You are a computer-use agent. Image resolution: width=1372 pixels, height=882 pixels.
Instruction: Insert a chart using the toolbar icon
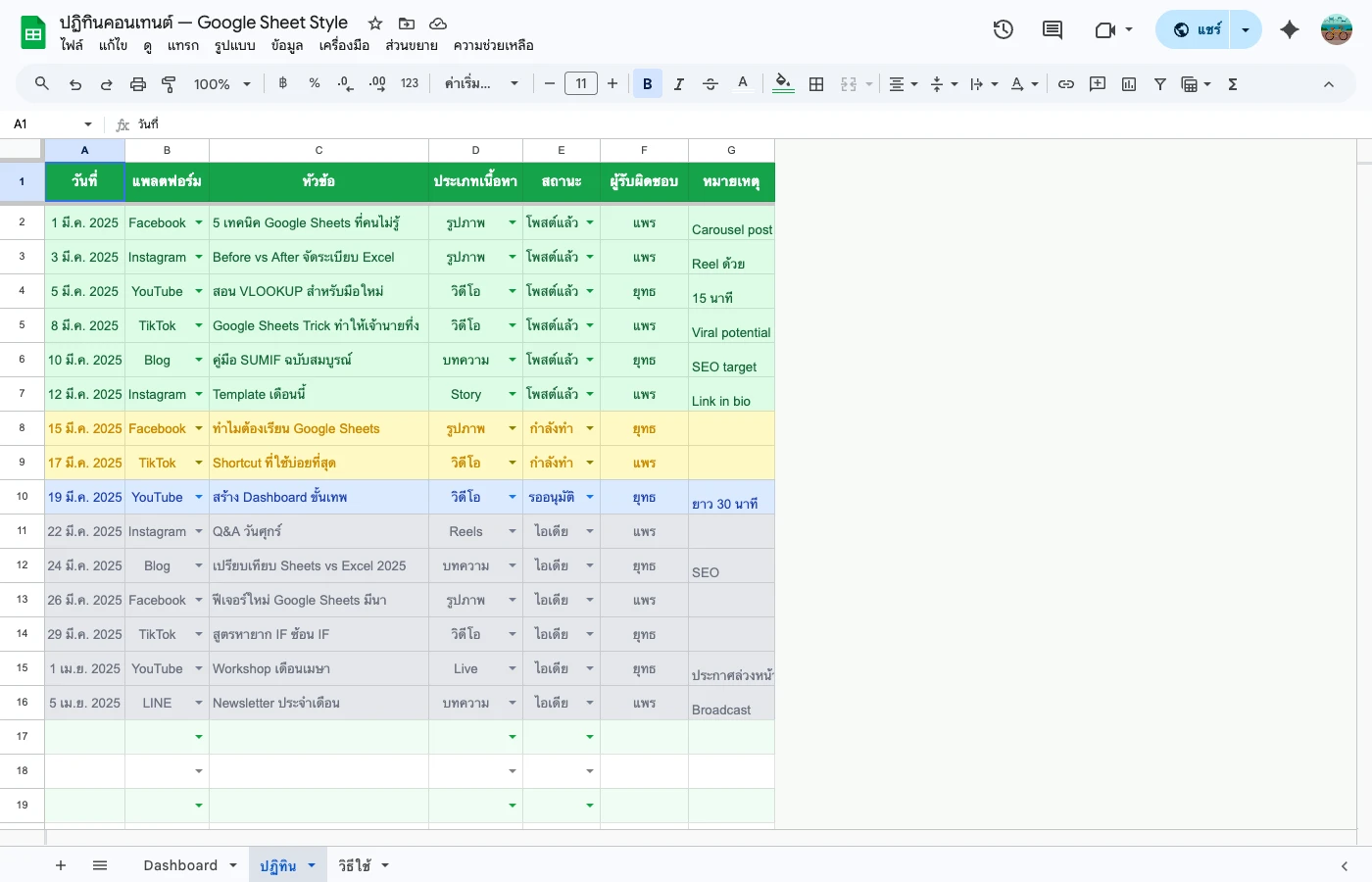[1128, 83]
